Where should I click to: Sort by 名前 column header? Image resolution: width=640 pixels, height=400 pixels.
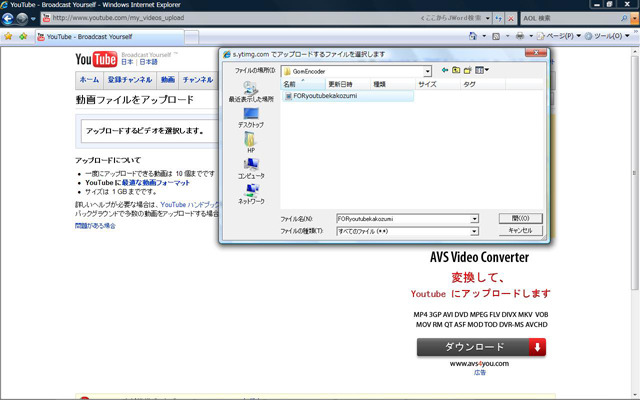pyautogui.click(x=303, y=84)
